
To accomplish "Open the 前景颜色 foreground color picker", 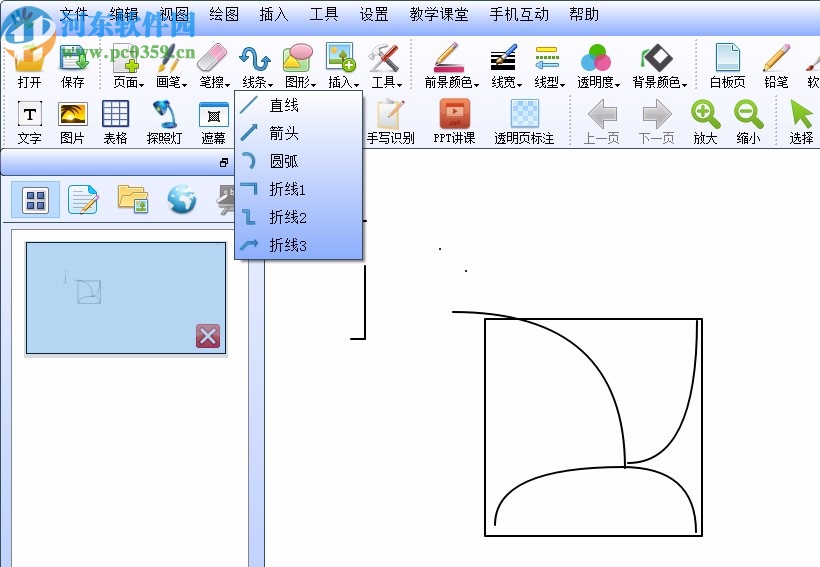I will point(451,66).
